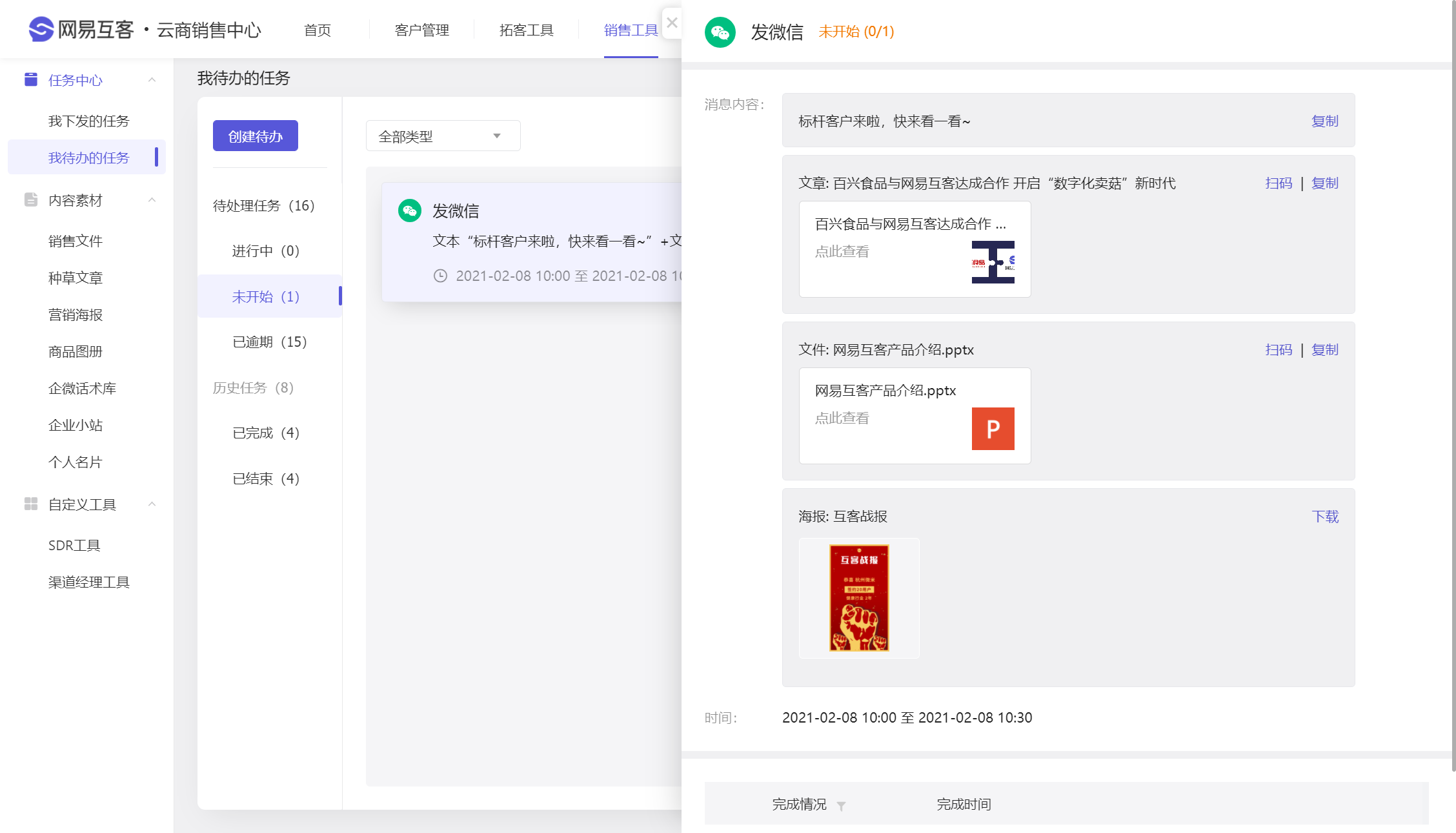Click the 创建待办 button
Viewport: 1456px width, 833px height.
coord(256,136)
